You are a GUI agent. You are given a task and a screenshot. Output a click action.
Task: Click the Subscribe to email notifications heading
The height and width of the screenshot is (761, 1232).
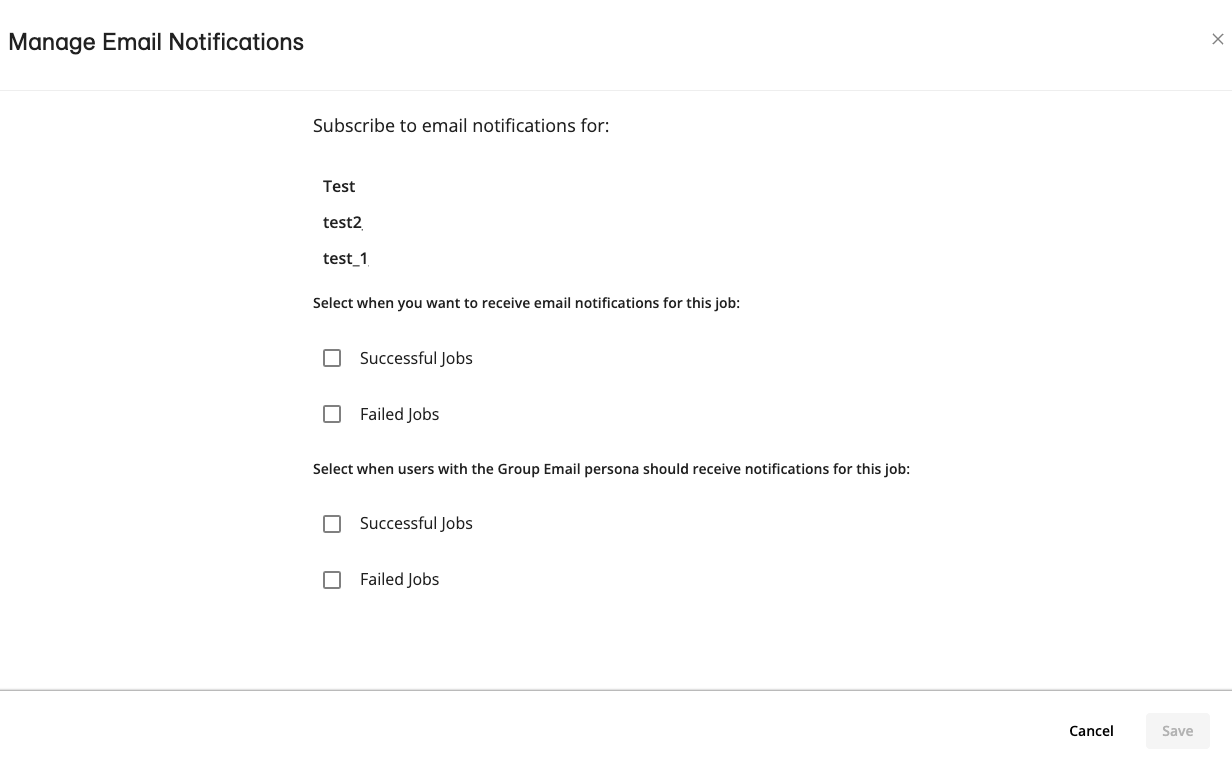(461, 125)
